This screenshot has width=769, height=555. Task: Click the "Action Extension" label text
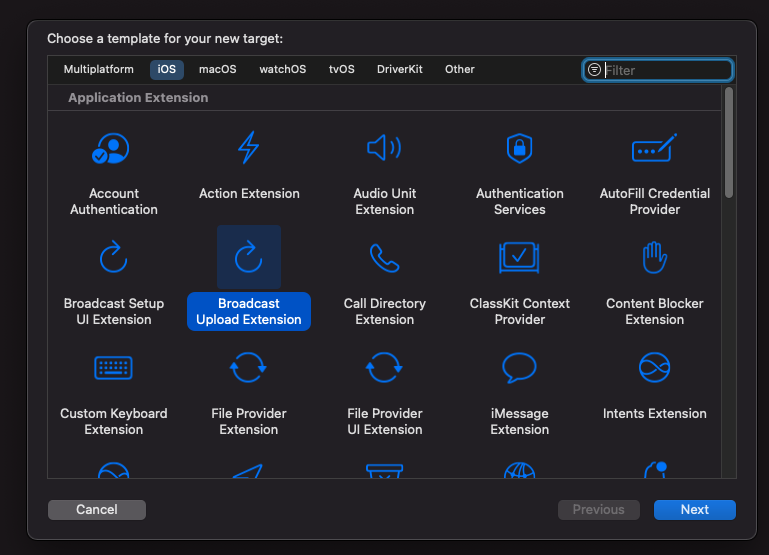click(x=249, y=194)
